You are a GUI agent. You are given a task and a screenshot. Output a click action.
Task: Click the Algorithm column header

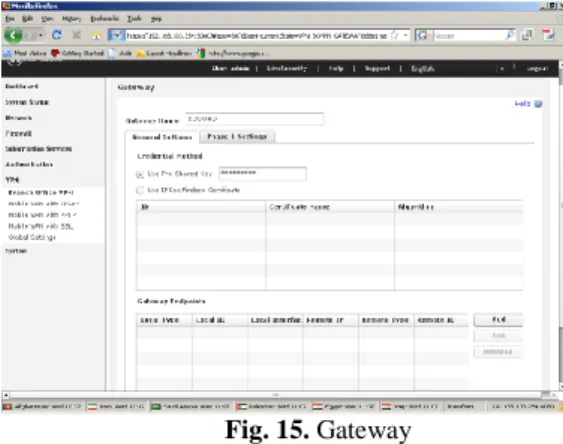(459, 207)
